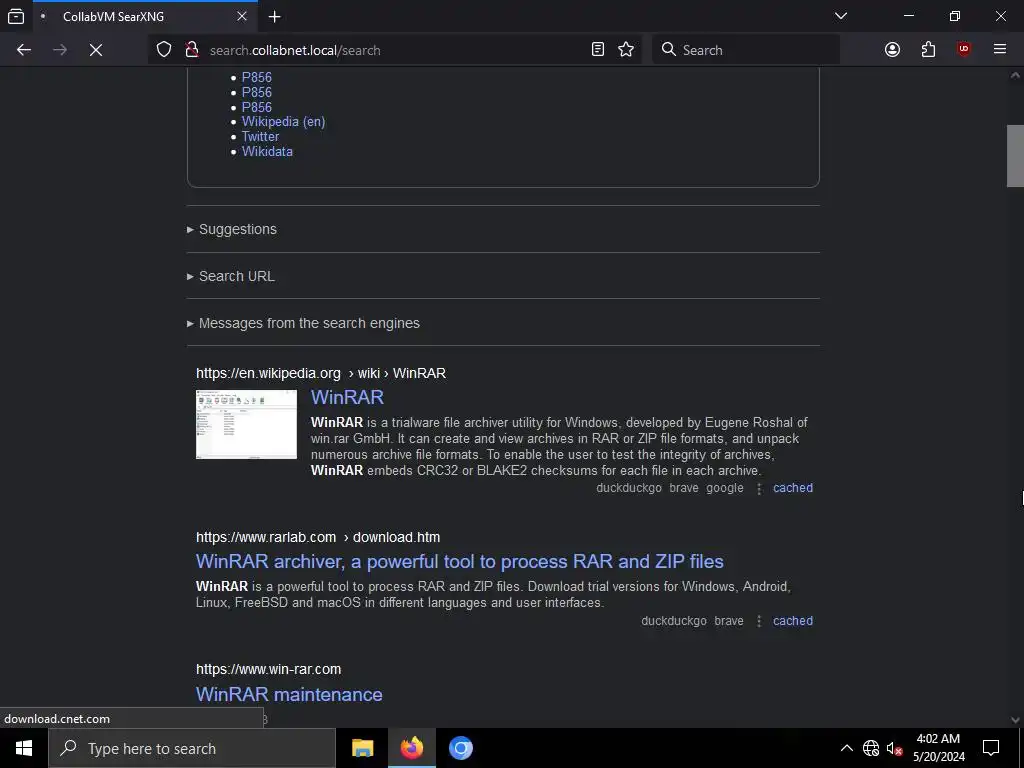The width and height of the screenshot is (1024, 768).
Task: Open the notification center icon
Action: coord(991,748)
